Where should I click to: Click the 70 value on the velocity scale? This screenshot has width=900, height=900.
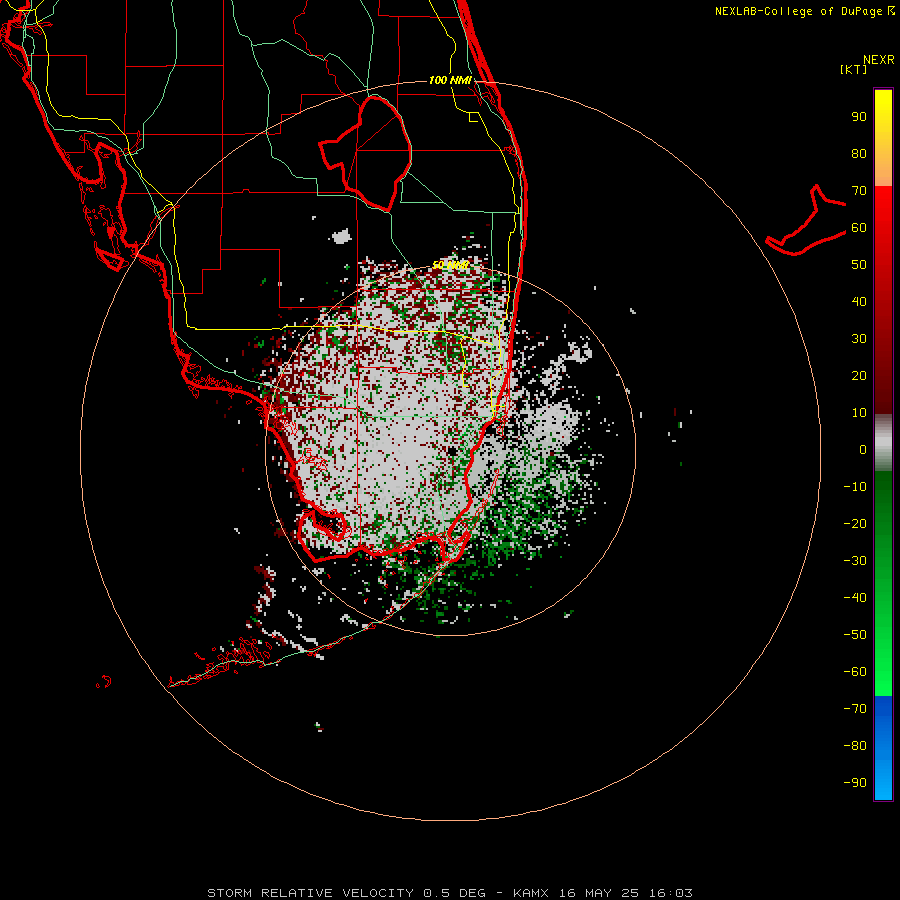pyautogui.click(x=859, y=191)
